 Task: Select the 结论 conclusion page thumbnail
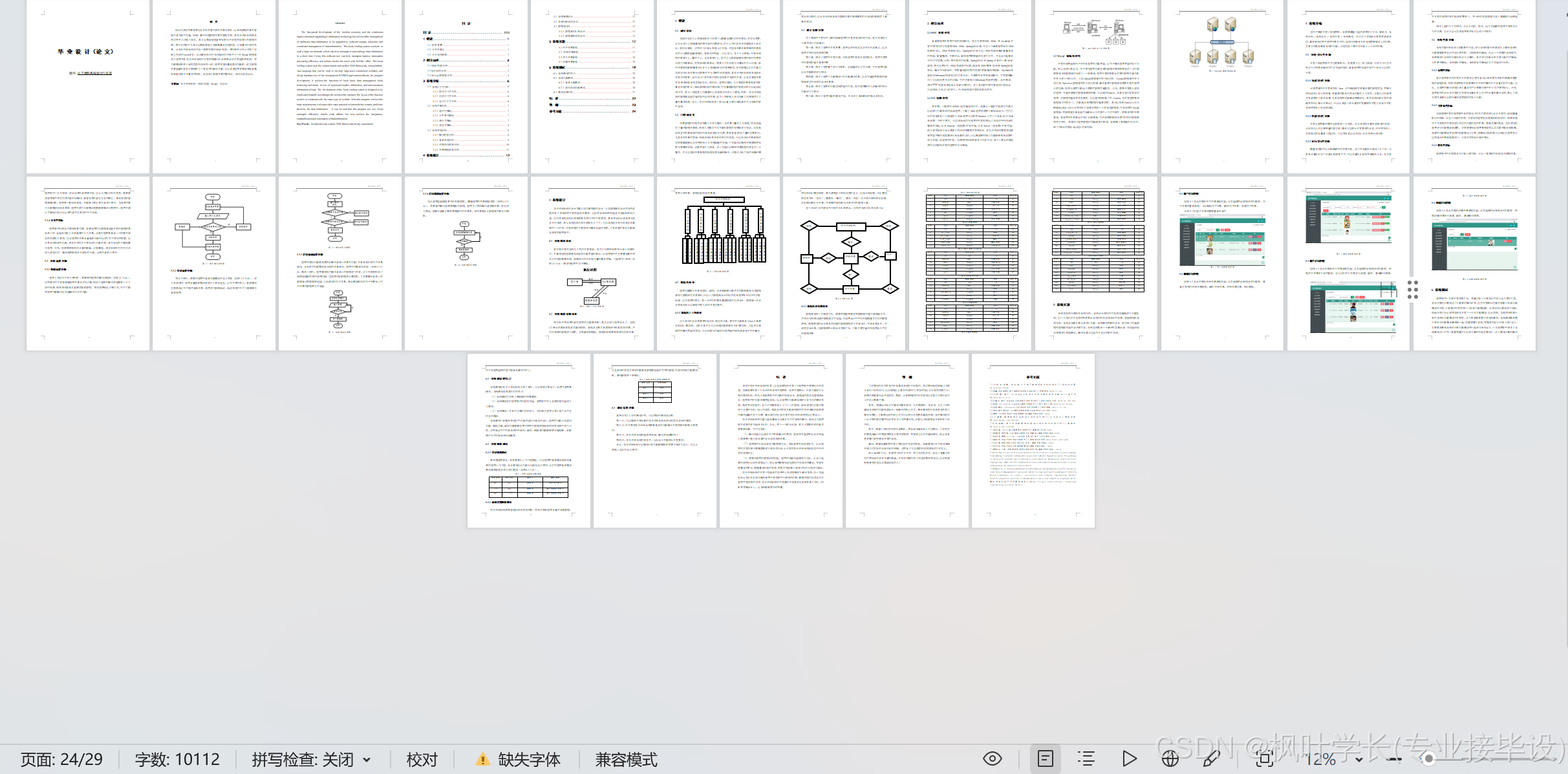[x=780, y=440]
